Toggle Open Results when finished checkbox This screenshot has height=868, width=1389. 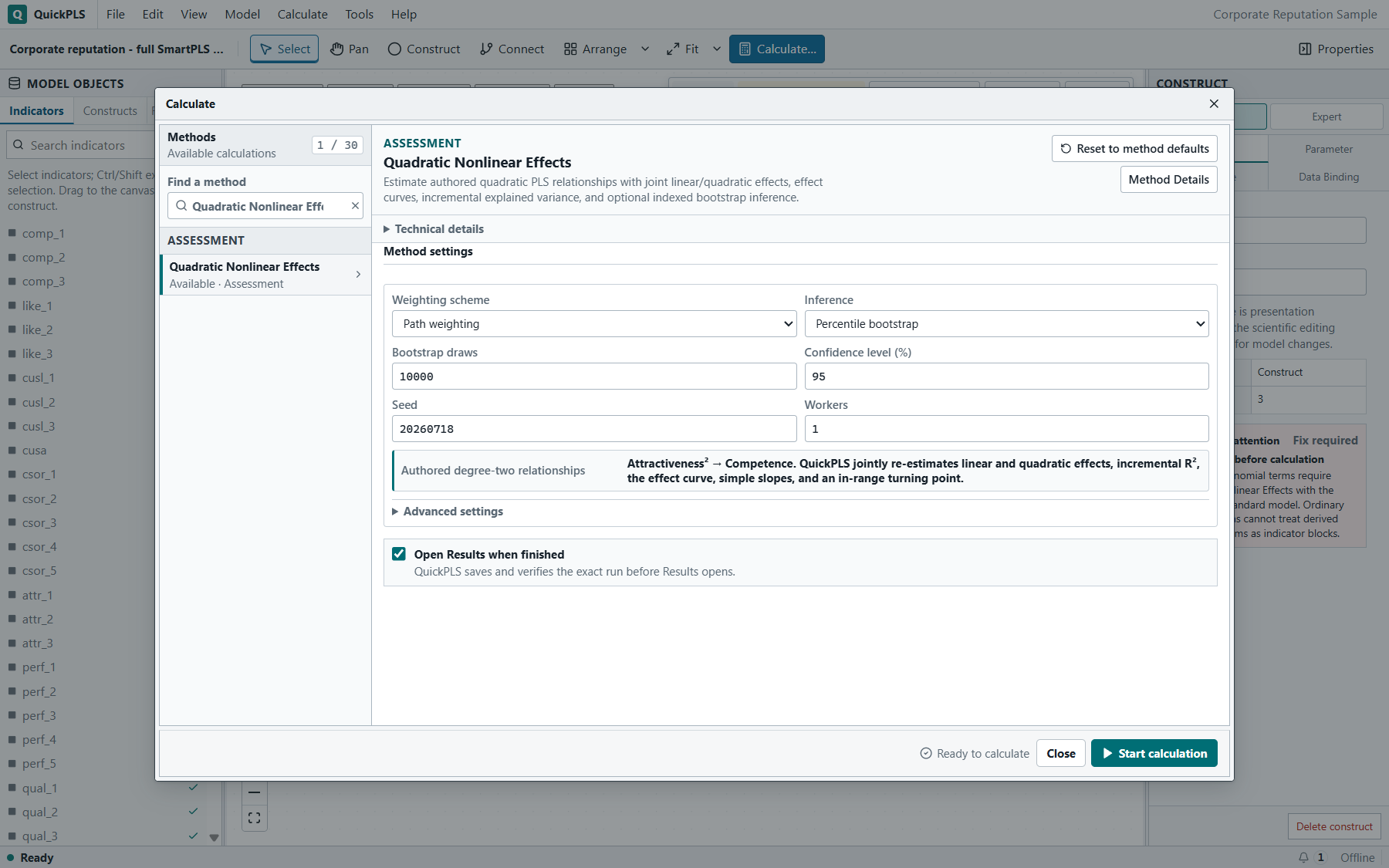(399, 554)
